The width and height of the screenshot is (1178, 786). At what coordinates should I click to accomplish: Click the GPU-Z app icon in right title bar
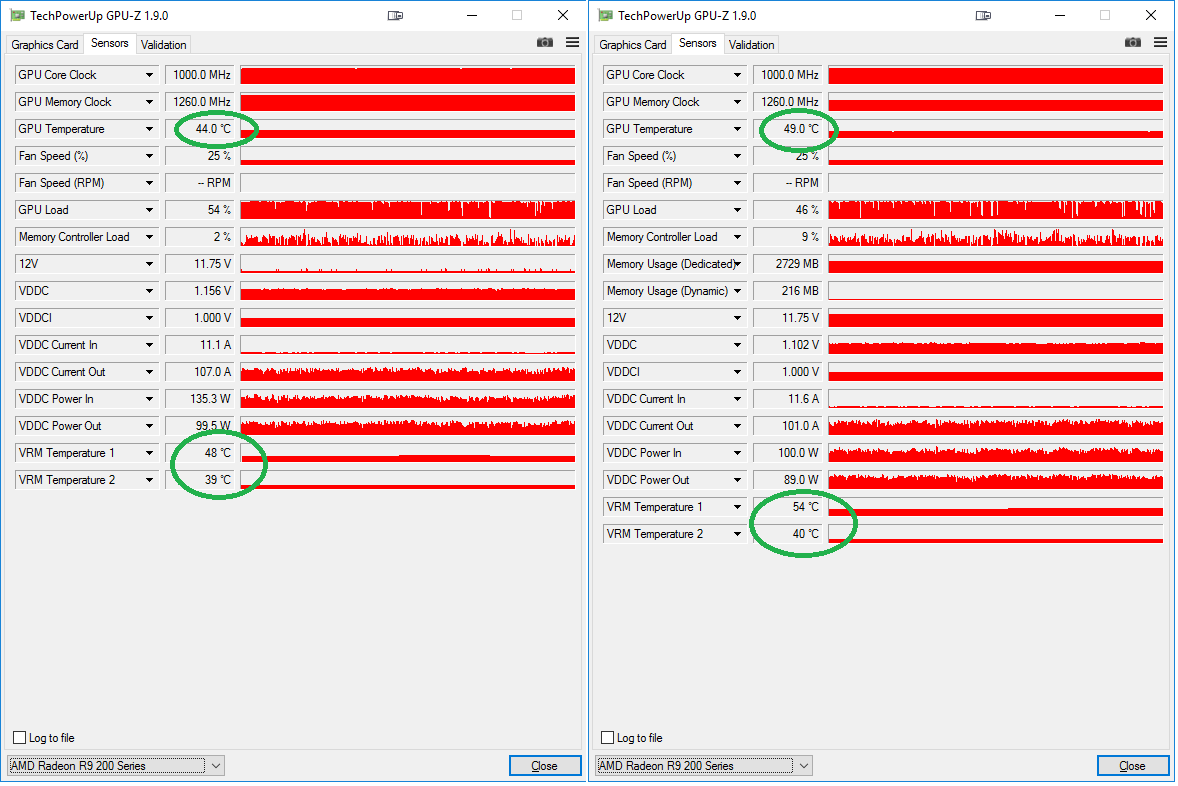606,15
